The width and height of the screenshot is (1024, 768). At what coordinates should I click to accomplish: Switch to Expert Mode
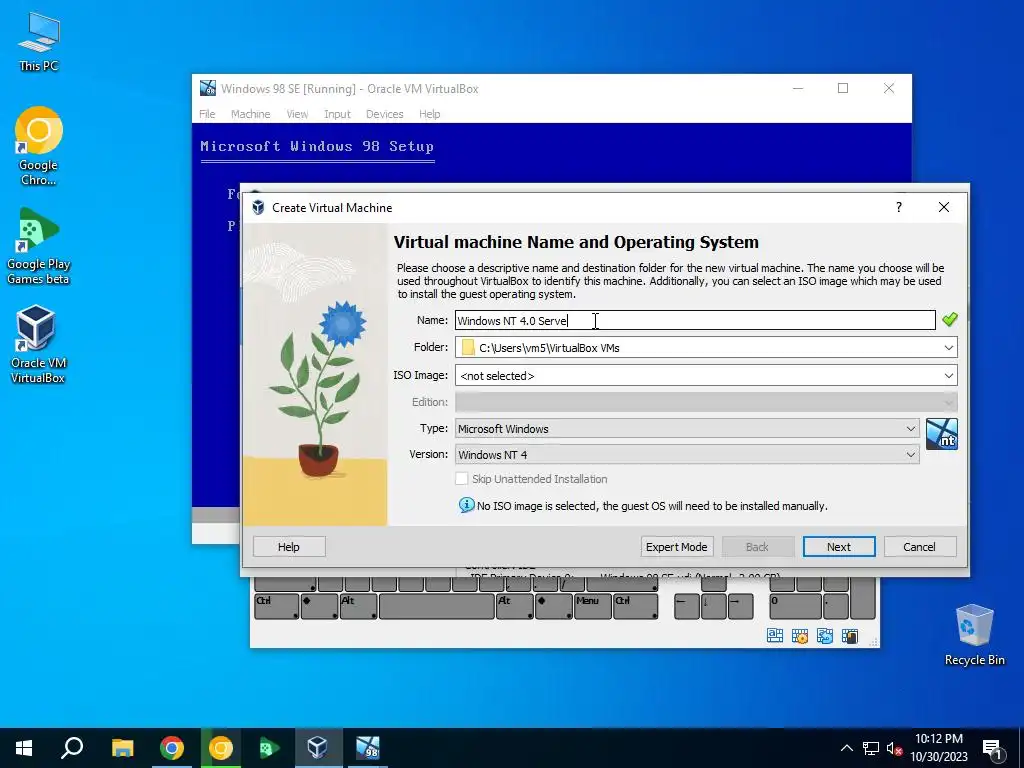click(677, 547)
